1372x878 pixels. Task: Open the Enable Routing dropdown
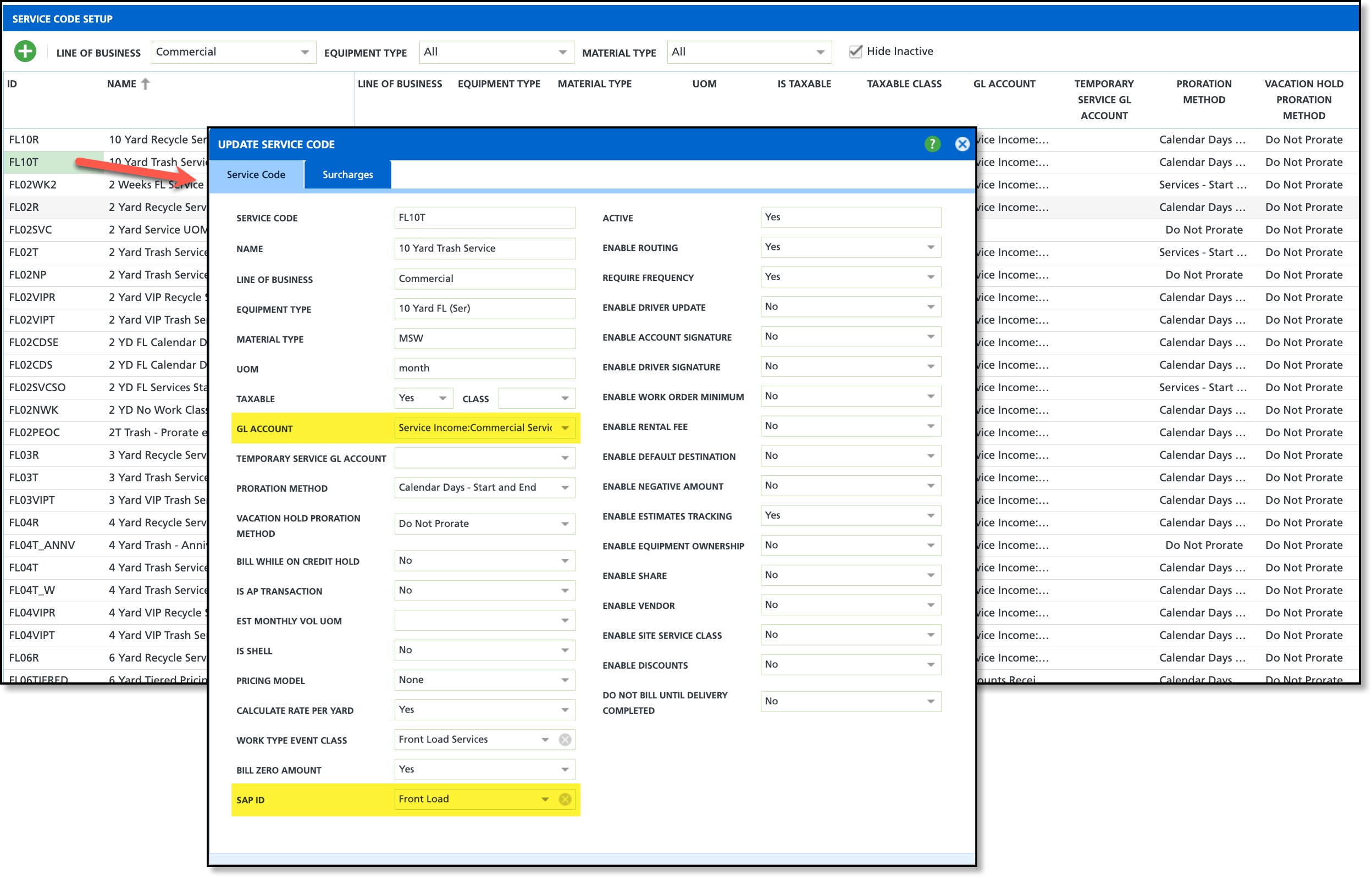[930, 247]
